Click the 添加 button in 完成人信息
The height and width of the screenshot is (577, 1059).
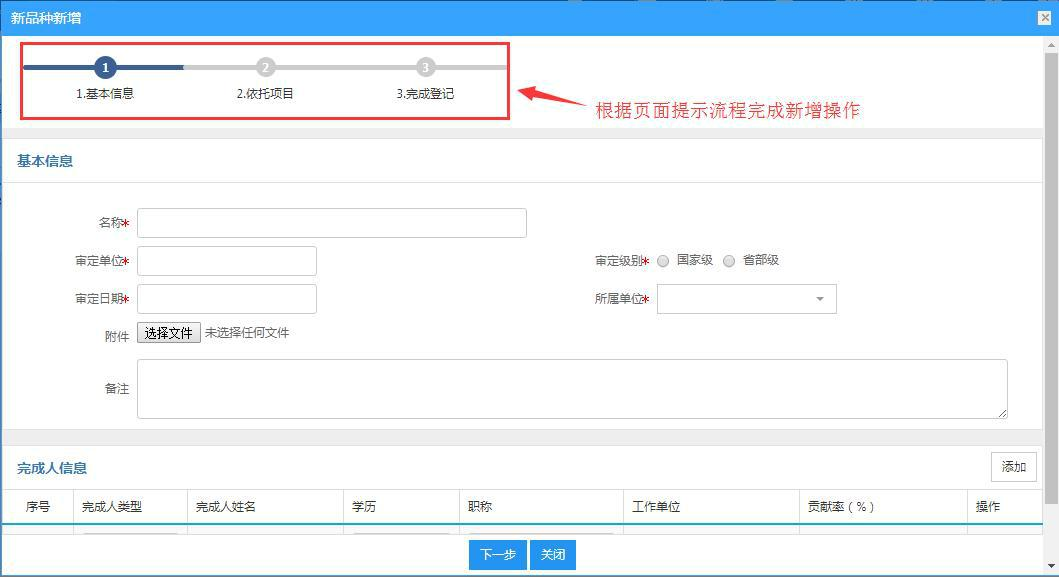(1013, 467)
